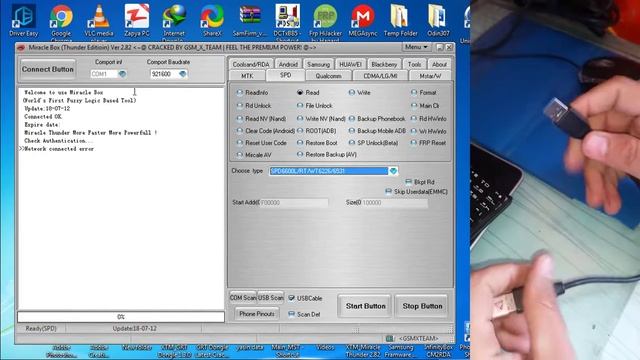Switch to the MTK tab
Image resolution: width=640 pixels, height=360 pixels.
coord(247,76)
